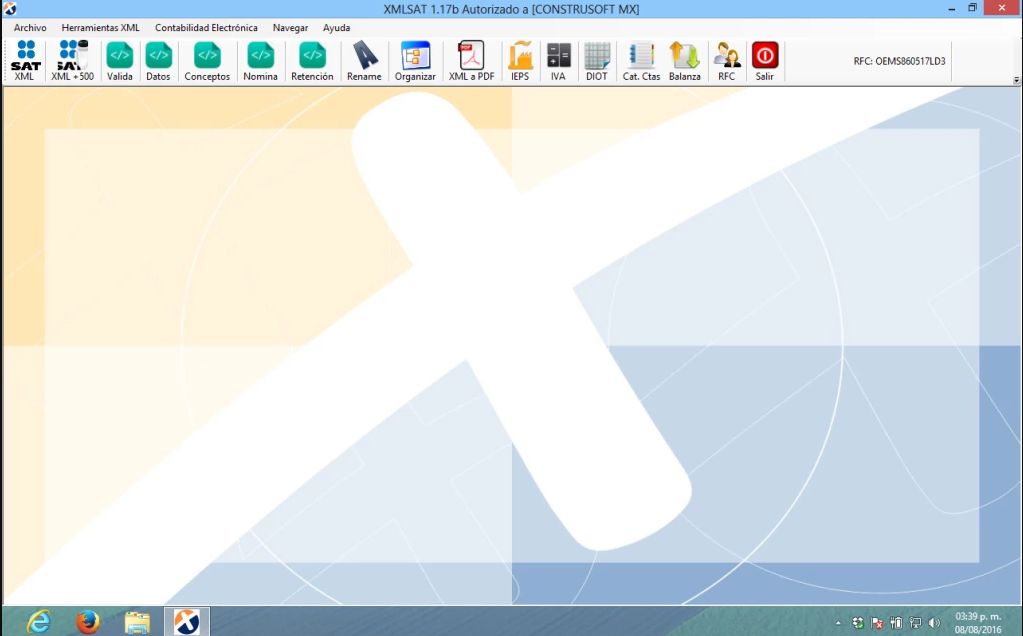Open the Archivo menu
Image resolution: width=1023 pixels, height=636 pixels.
30,27
